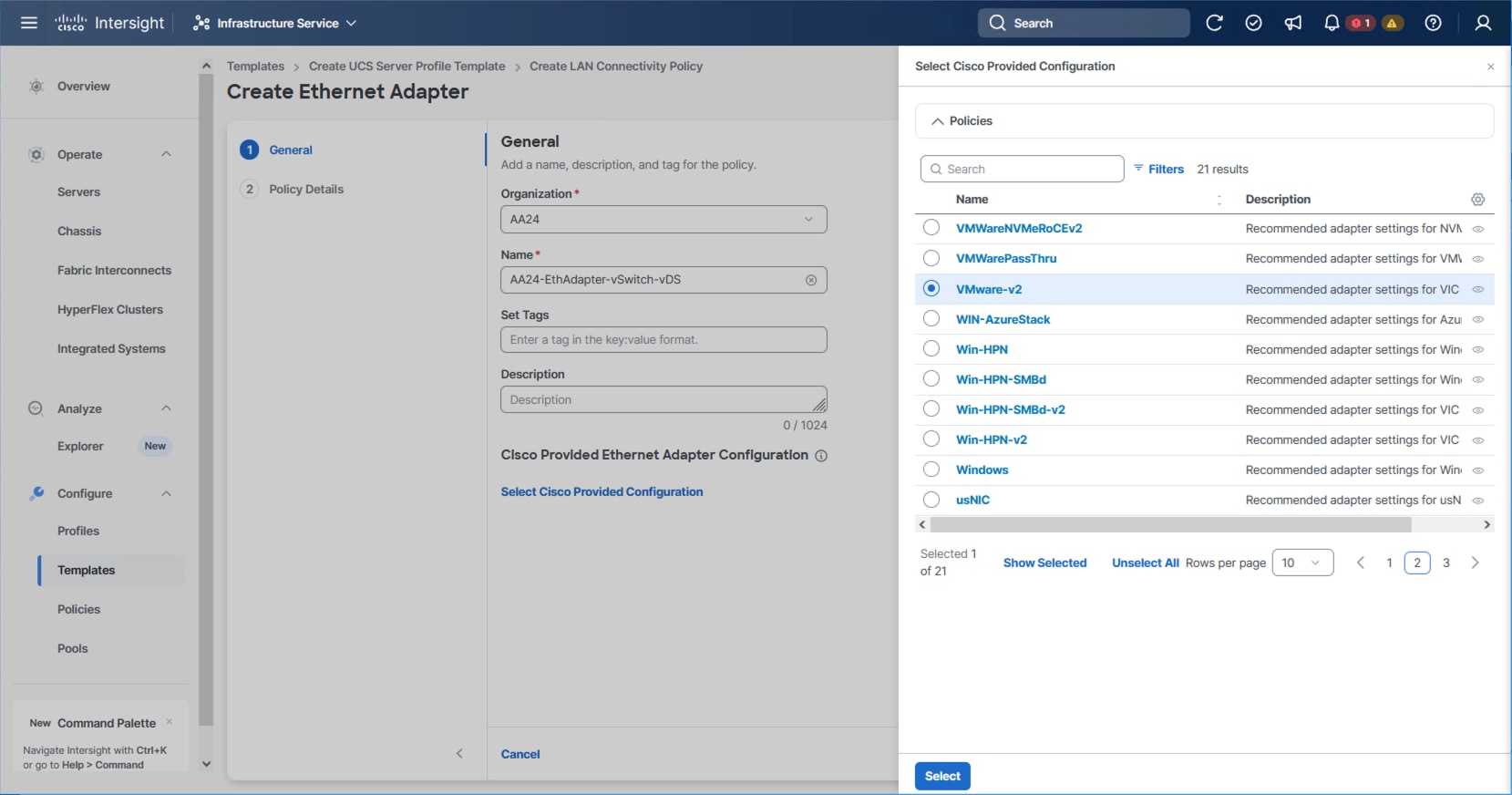1512x795 pixels.
Task: Select the VMWareNVMeRoCEv2 radio button
Action: pos(931,228)
